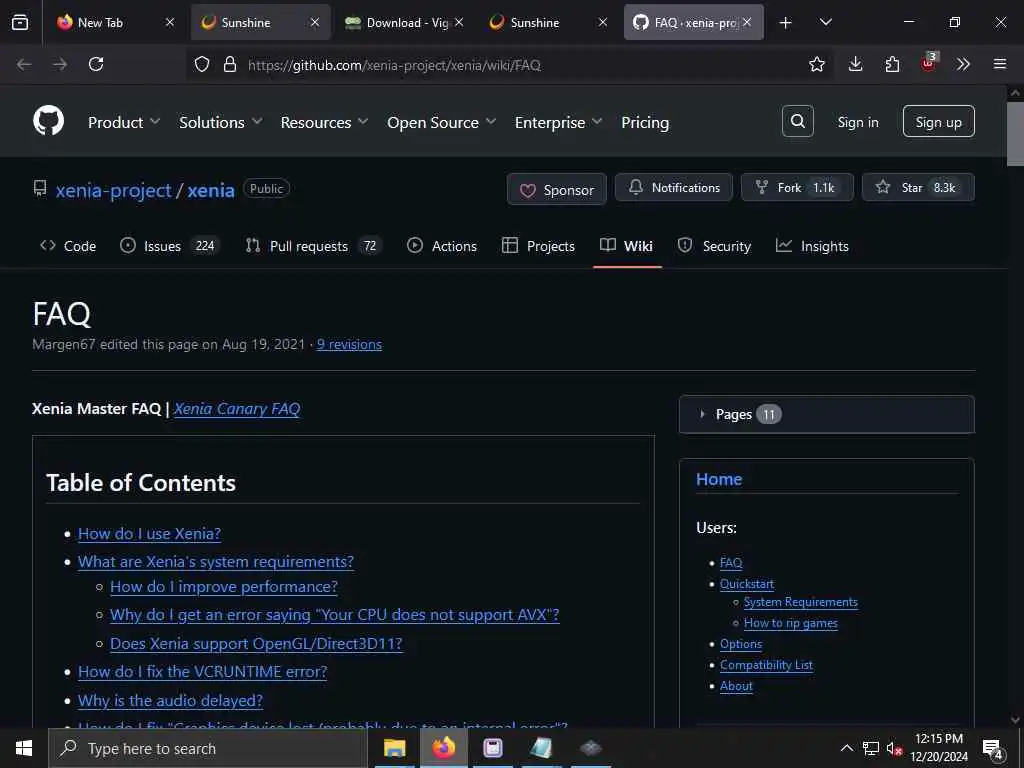Open the 9 revisions link
This screenshot has height=768, width=1024.
(x=349, y=344)
